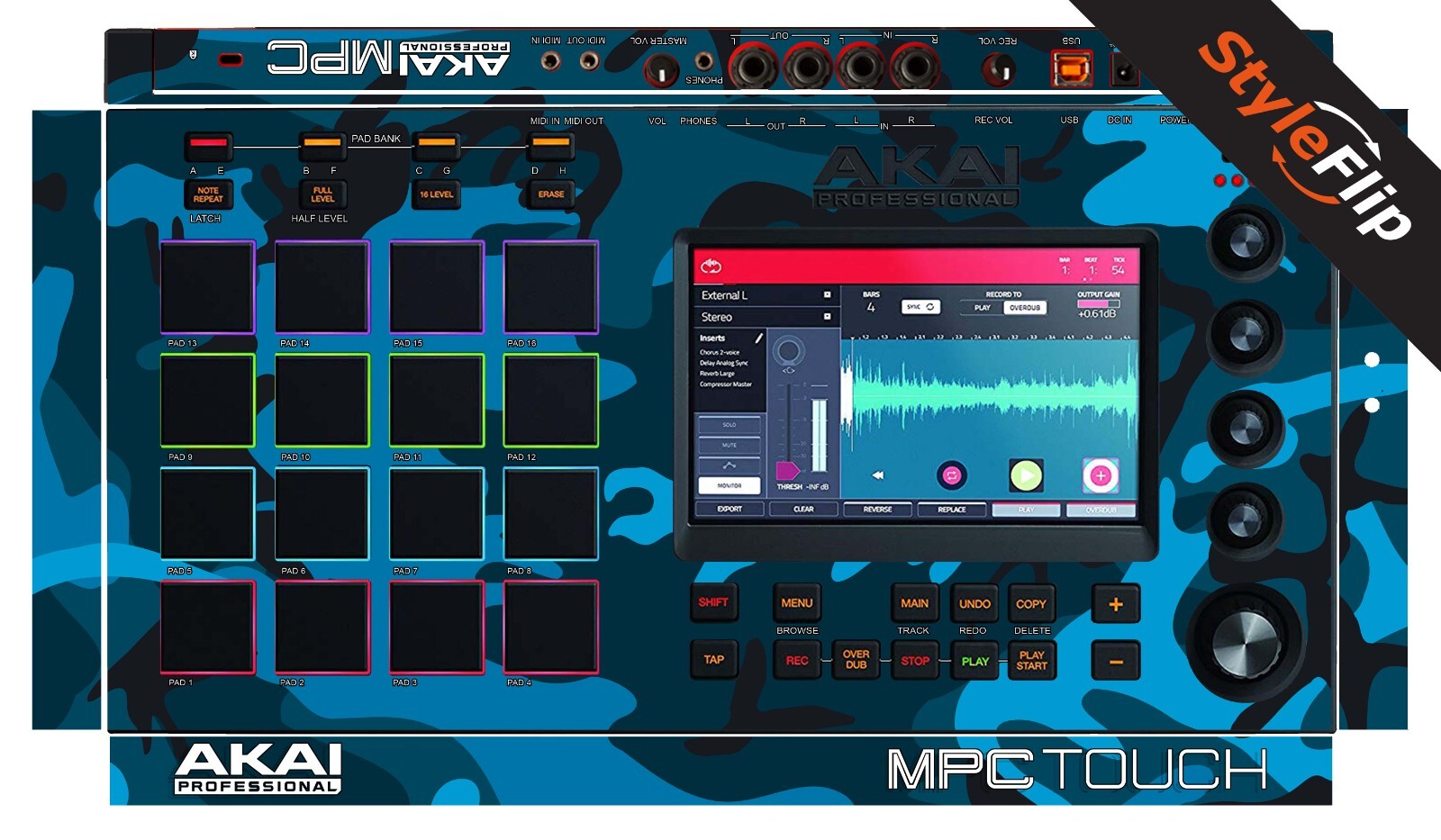
Task: Tap the Inserts edit pencil icon
Action: (x=759, y=339)
